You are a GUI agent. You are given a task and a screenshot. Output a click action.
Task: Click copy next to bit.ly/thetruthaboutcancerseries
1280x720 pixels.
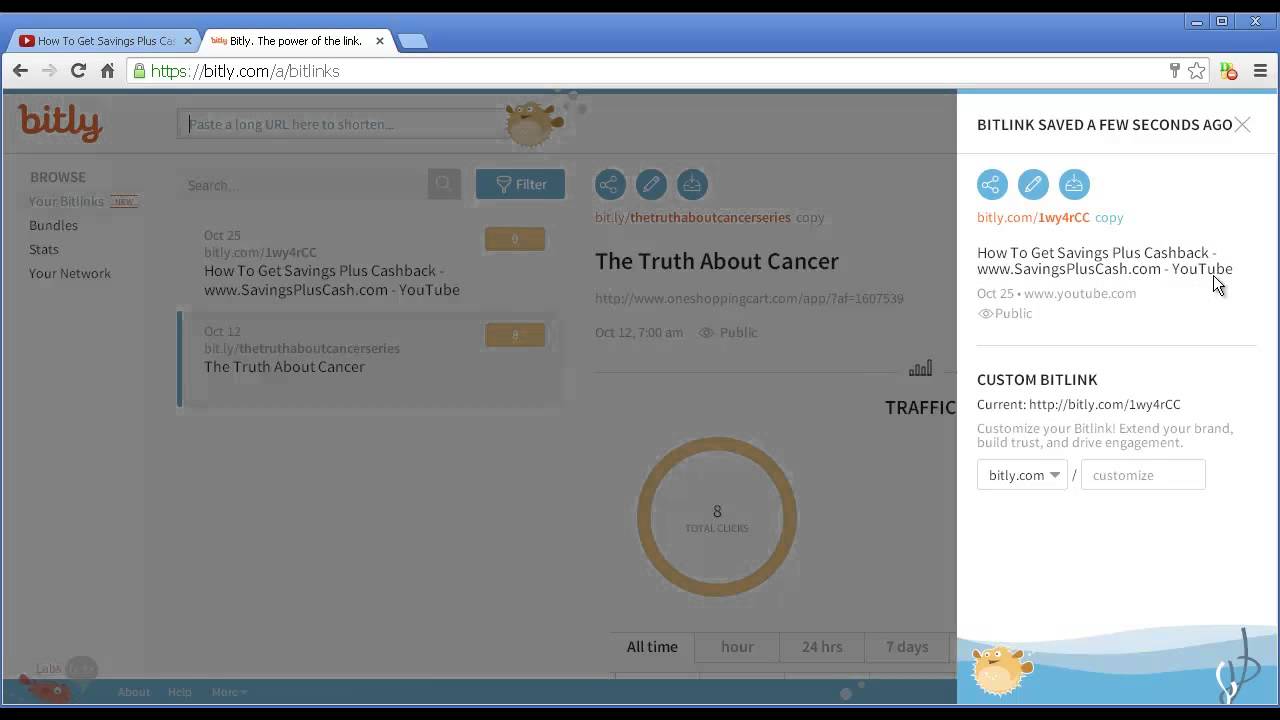pos(810,217)
